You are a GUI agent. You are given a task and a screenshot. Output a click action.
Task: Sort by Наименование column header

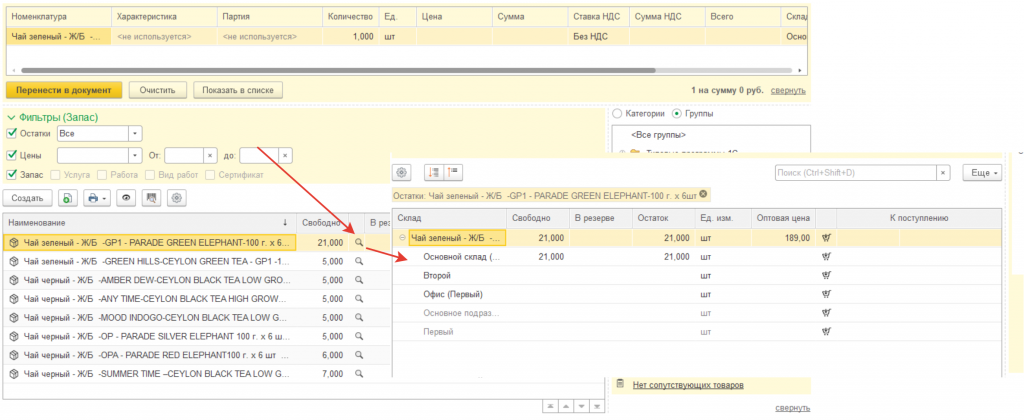[150, 223]
